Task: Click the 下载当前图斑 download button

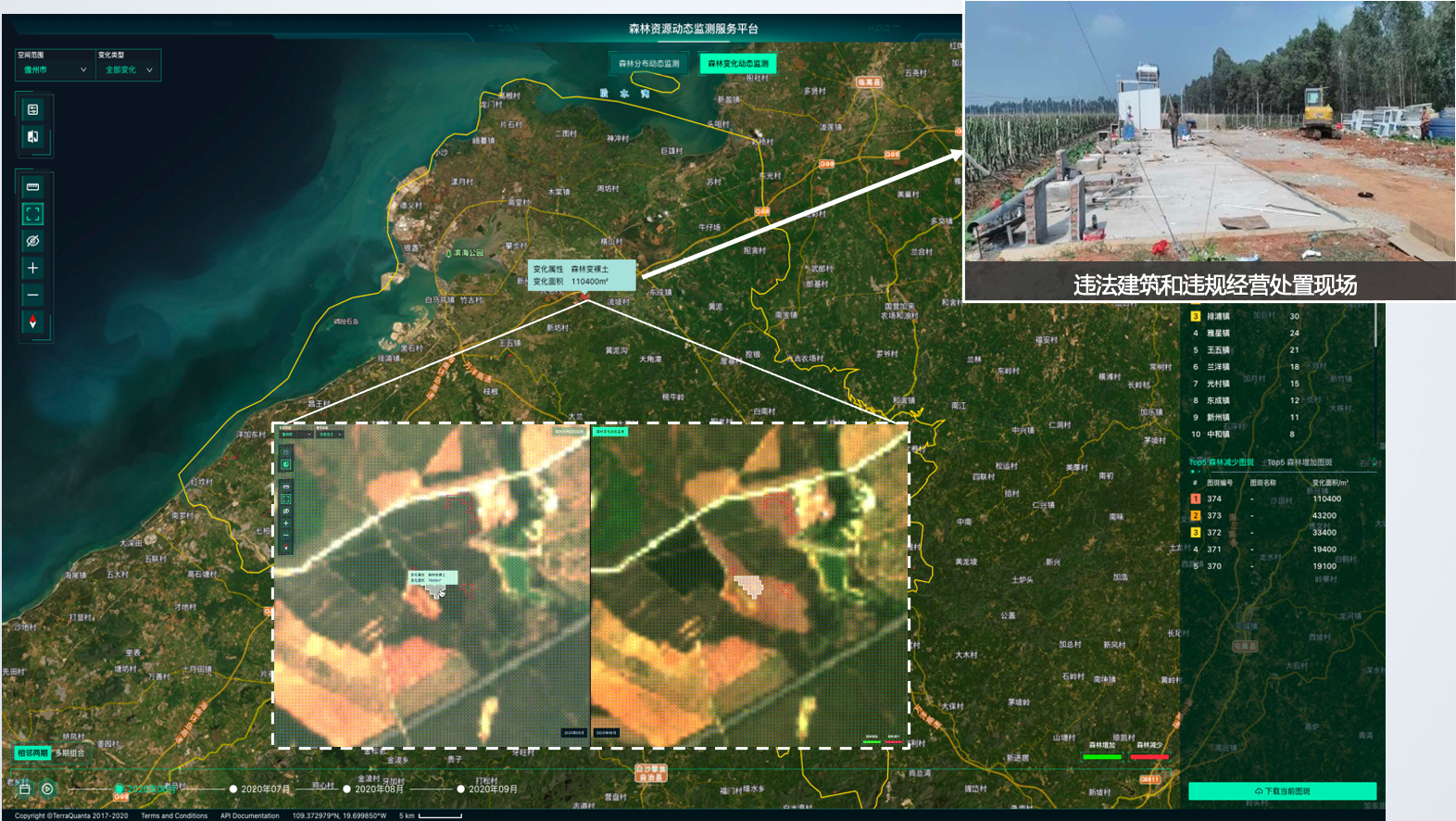Action: click(1282, 791)
